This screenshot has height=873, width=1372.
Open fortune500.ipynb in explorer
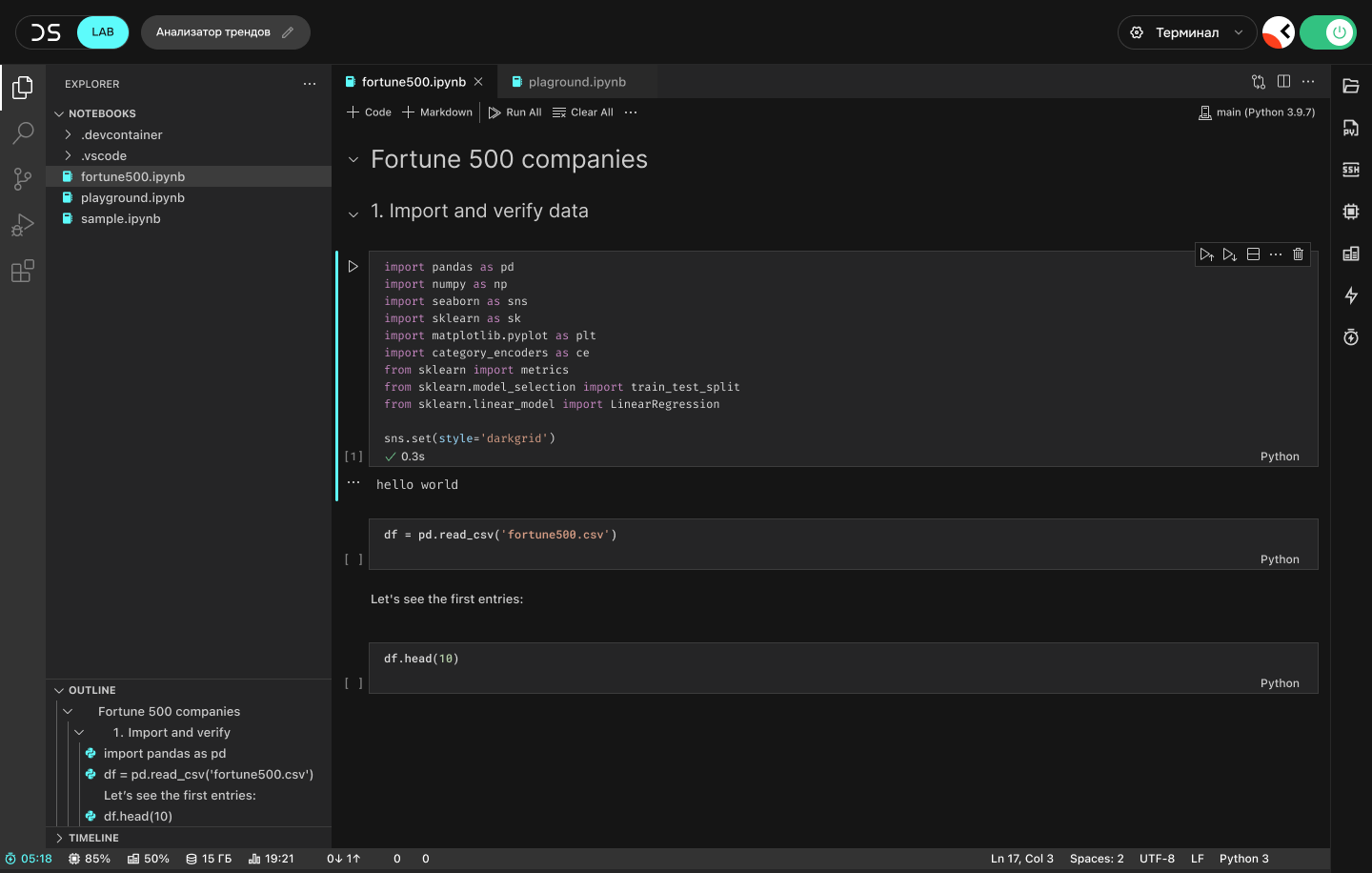[189, 176]
